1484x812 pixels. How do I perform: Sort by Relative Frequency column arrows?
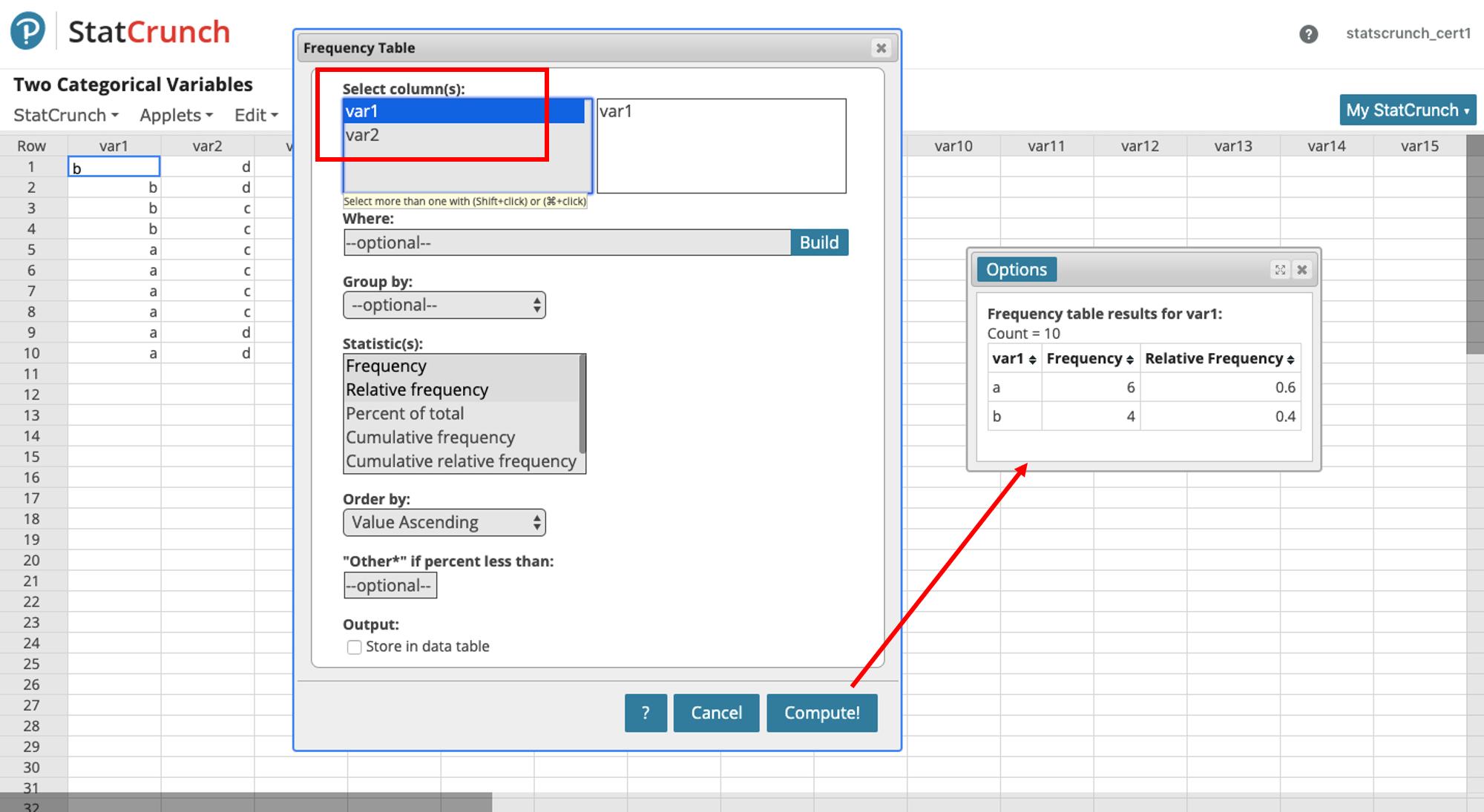click(1290, 360)
